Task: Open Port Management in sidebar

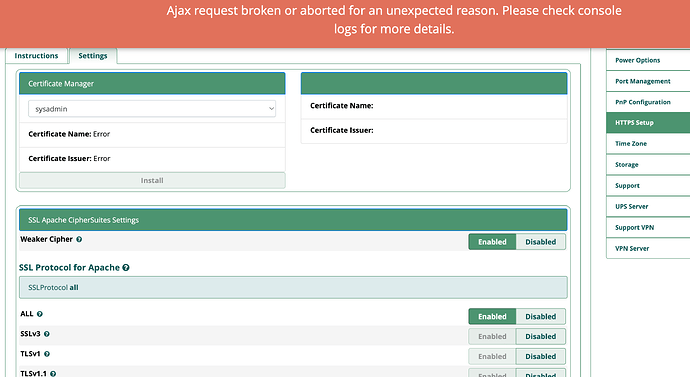Action: point(648,81)
